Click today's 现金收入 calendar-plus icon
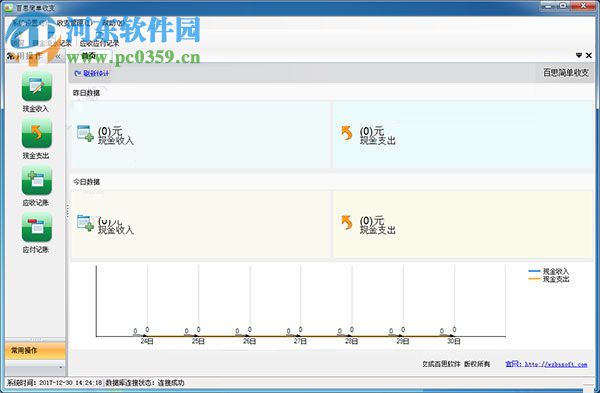This screenshot has width=600, height=393. 85,223
